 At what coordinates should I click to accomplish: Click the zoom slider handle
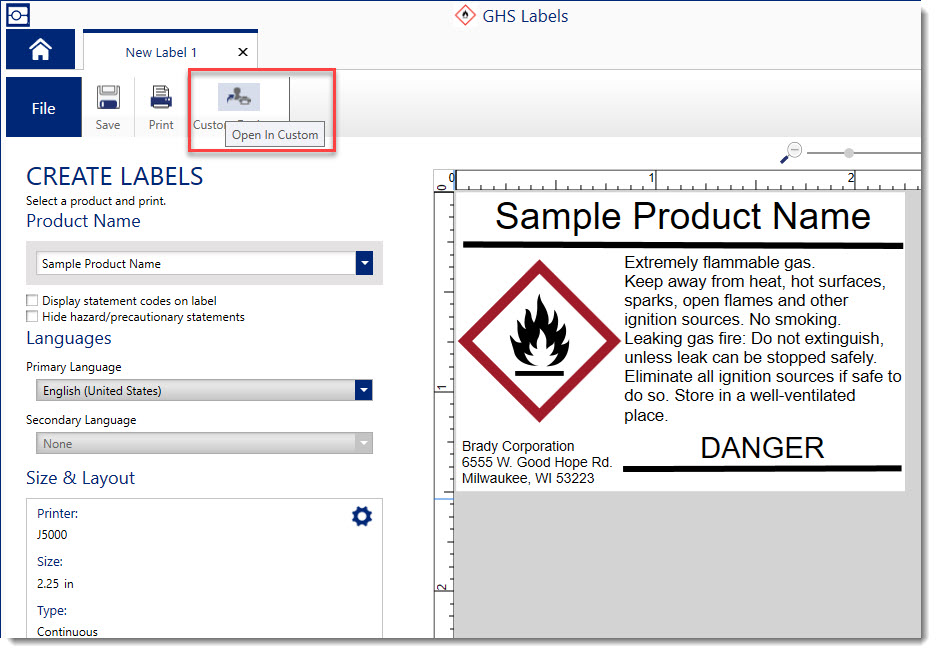click(x=849, y=153)
